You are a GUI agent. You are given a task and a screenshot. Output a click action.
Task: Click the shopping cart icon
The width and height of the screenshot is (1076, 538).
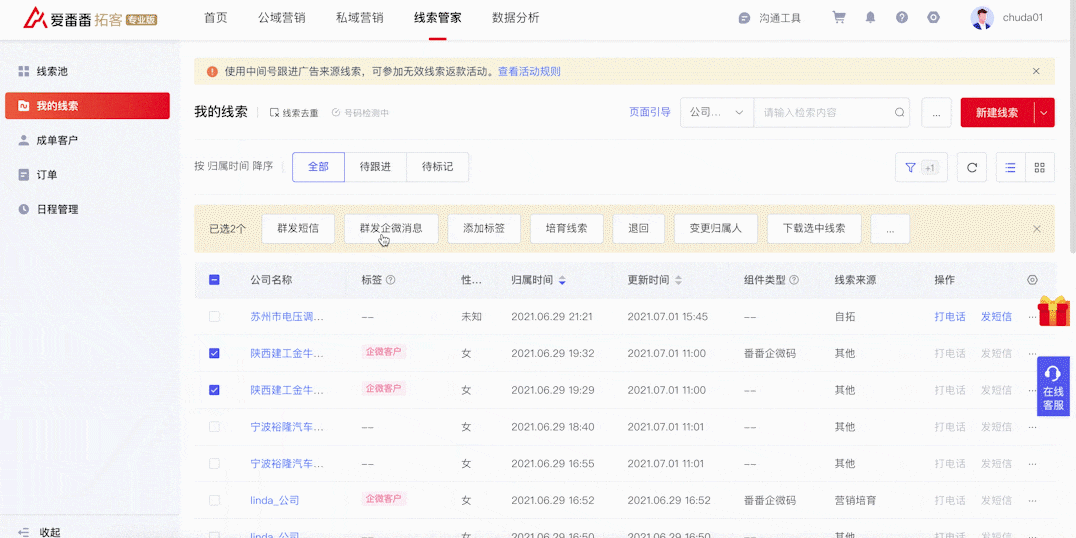click(839, 18)
